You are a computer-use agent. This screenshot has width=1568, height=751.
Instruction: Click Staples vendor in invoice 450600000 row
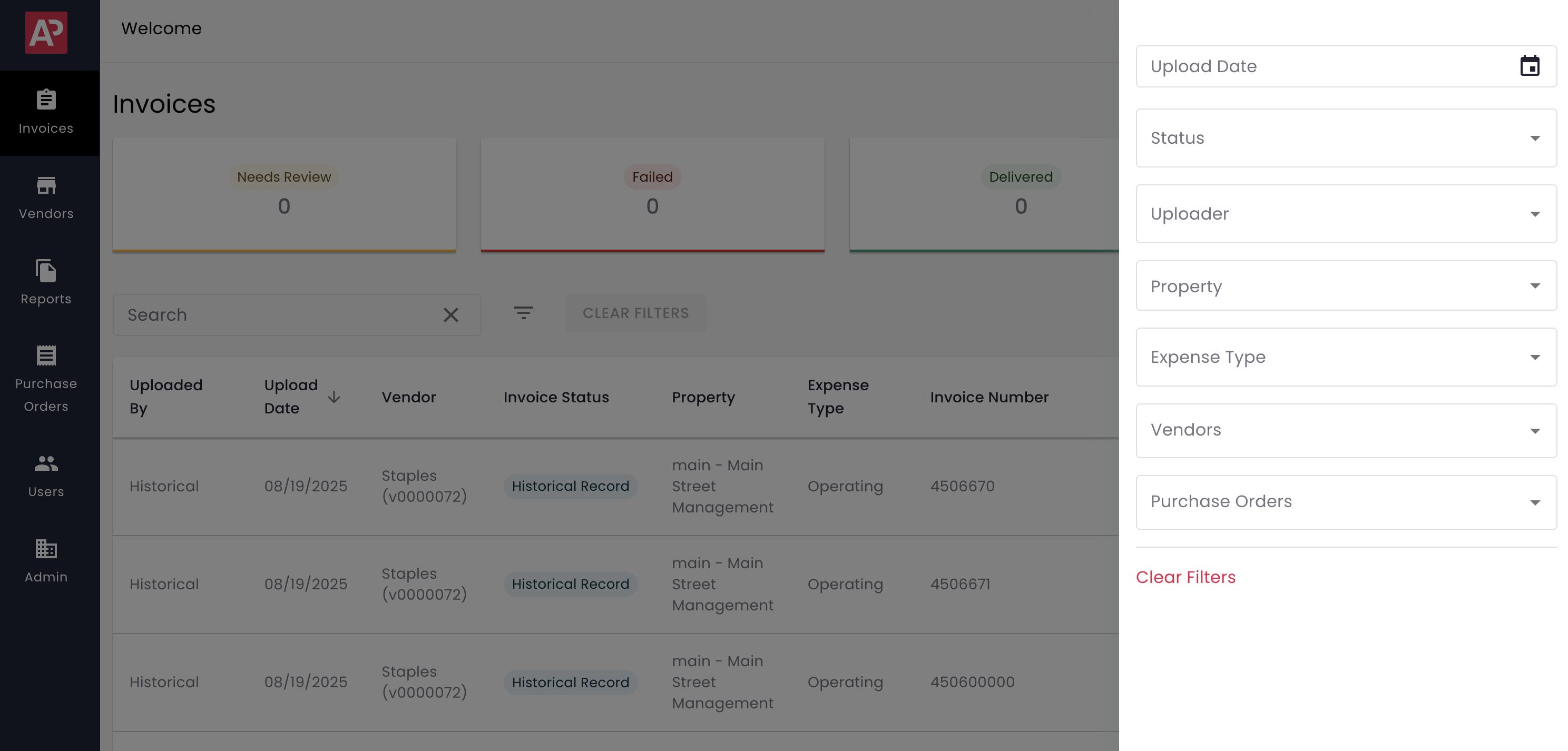click(x=424, y=682)
